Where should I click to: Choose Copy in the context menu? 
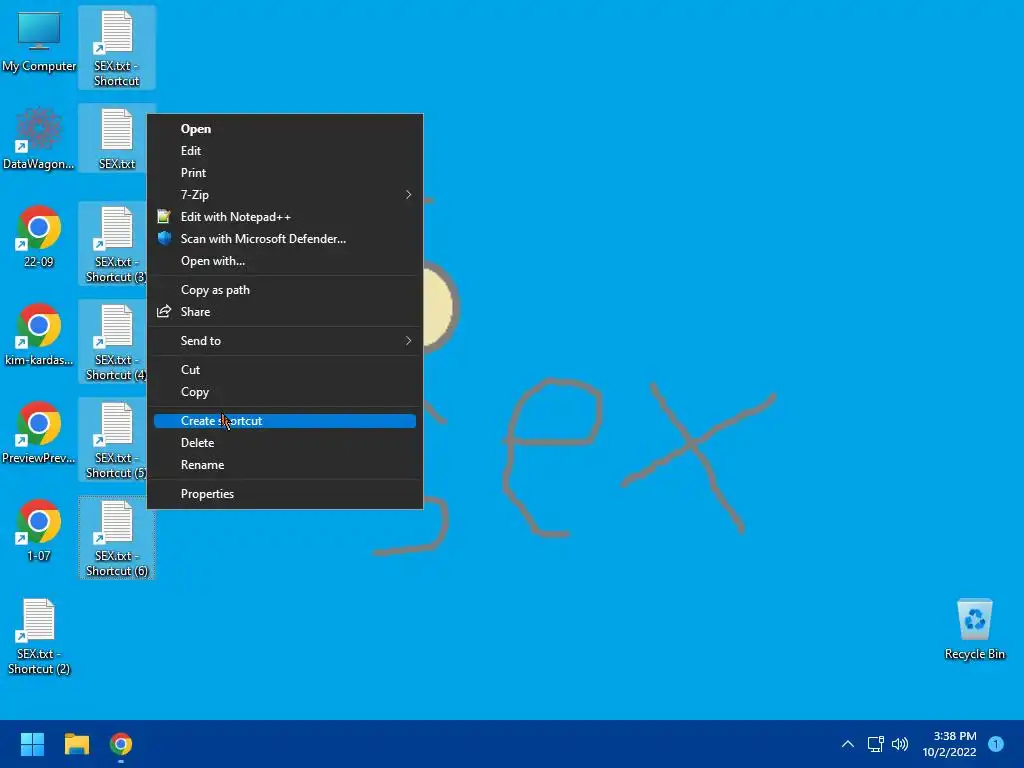click(285, 392)
